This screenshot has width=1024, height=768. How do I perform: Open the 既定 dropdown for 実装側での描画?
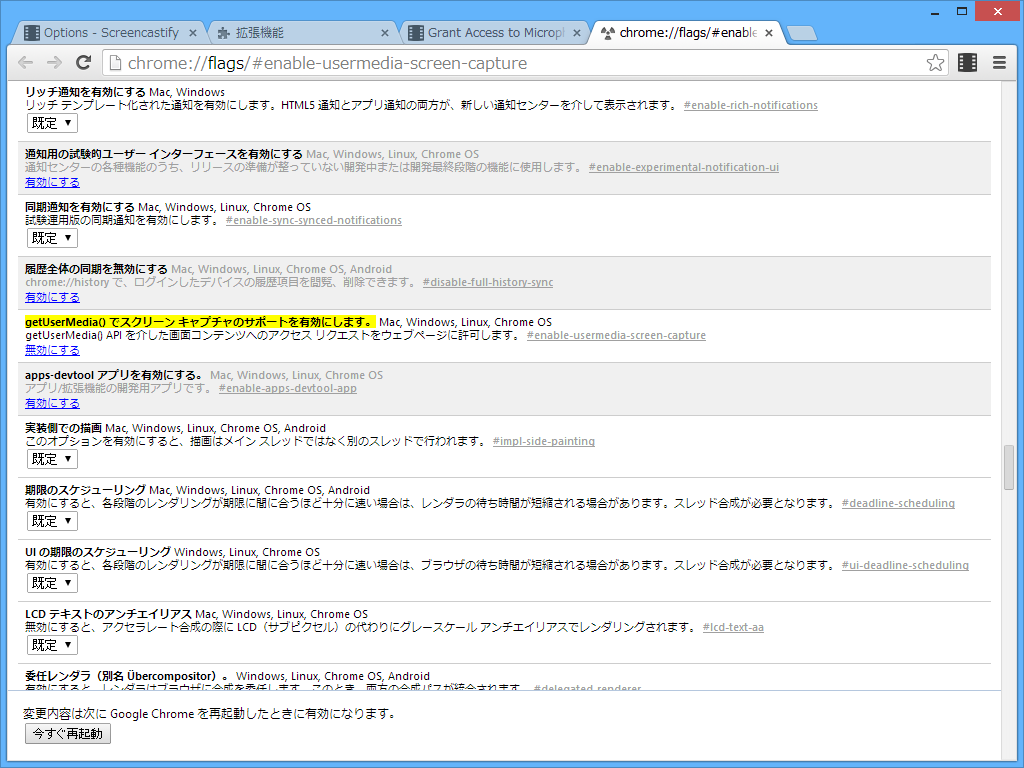point(51,458)
